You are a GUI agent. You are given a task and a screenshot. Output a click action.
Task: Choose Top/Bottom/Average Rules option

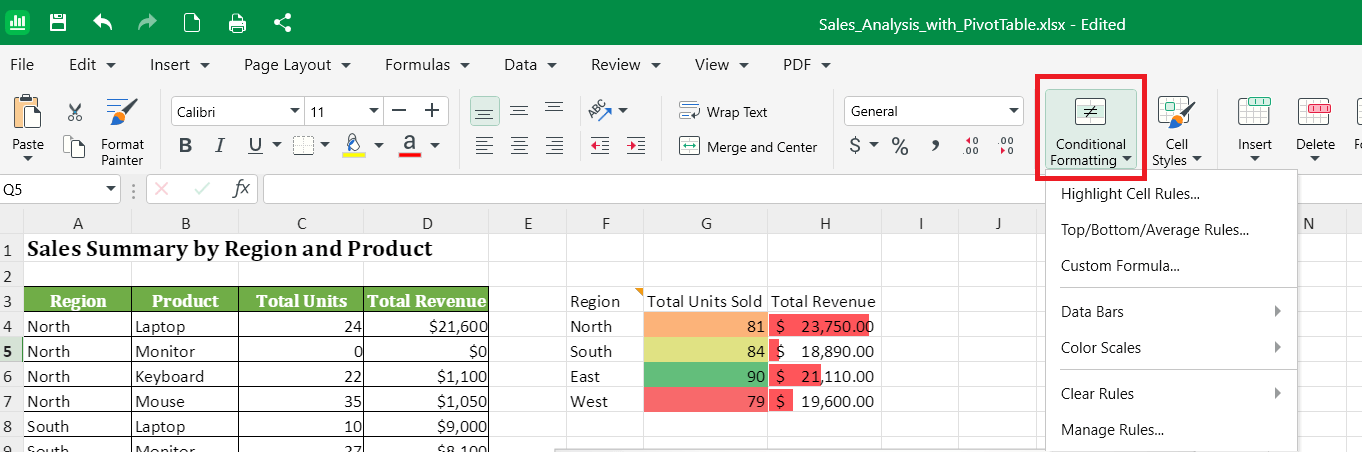point(1171,230)
